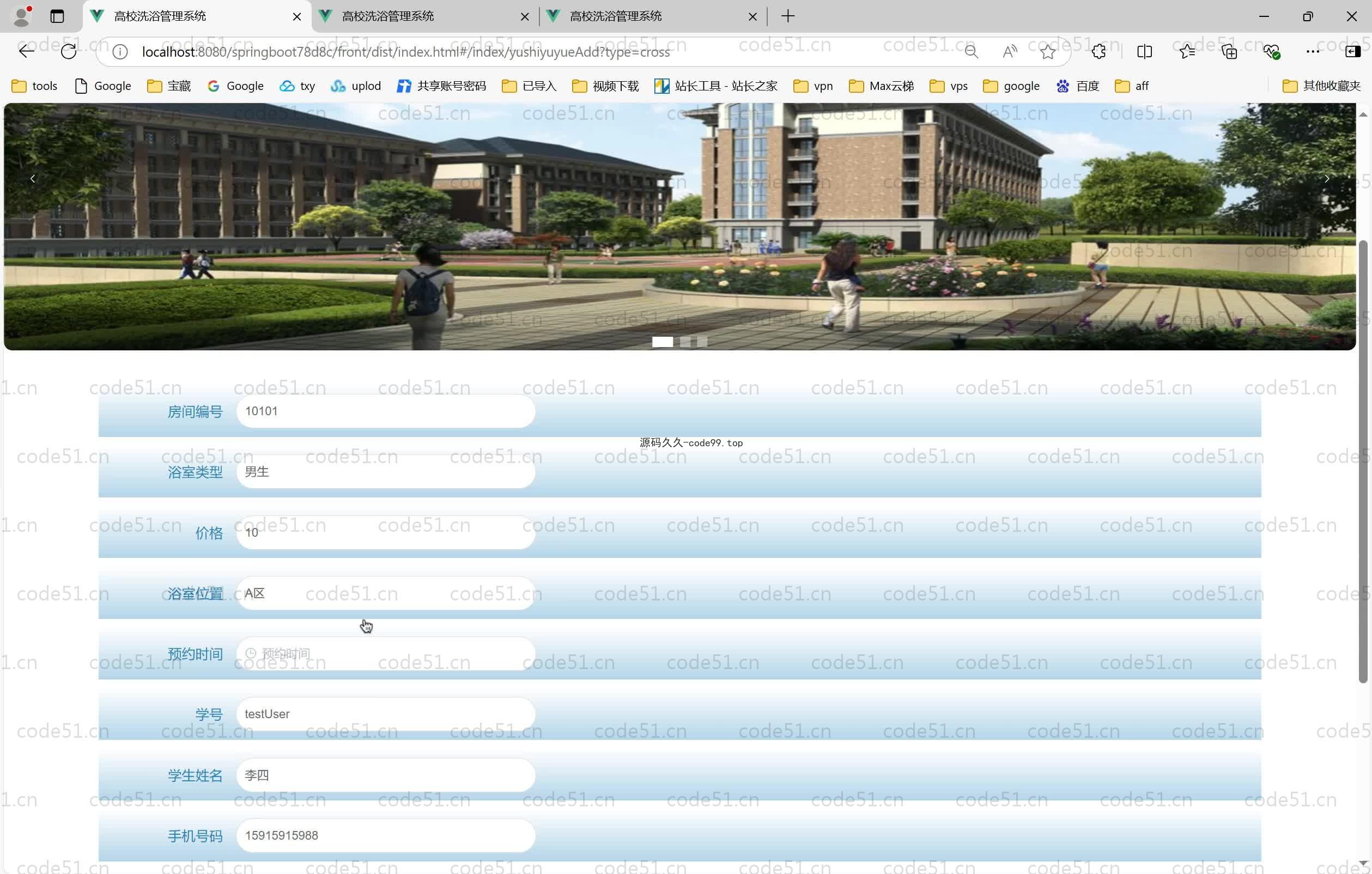Screen dimensions: 1372x874
Task: Open the 站长工具 - 站长之家 bookmark
Action: pos(715,86)
